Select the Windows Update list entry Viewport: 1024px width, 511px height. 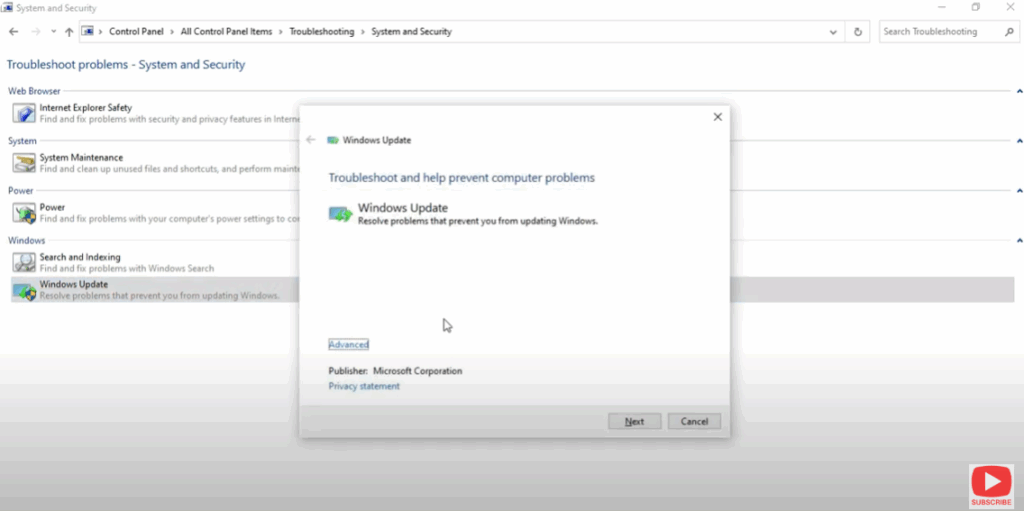coord(513,289)
